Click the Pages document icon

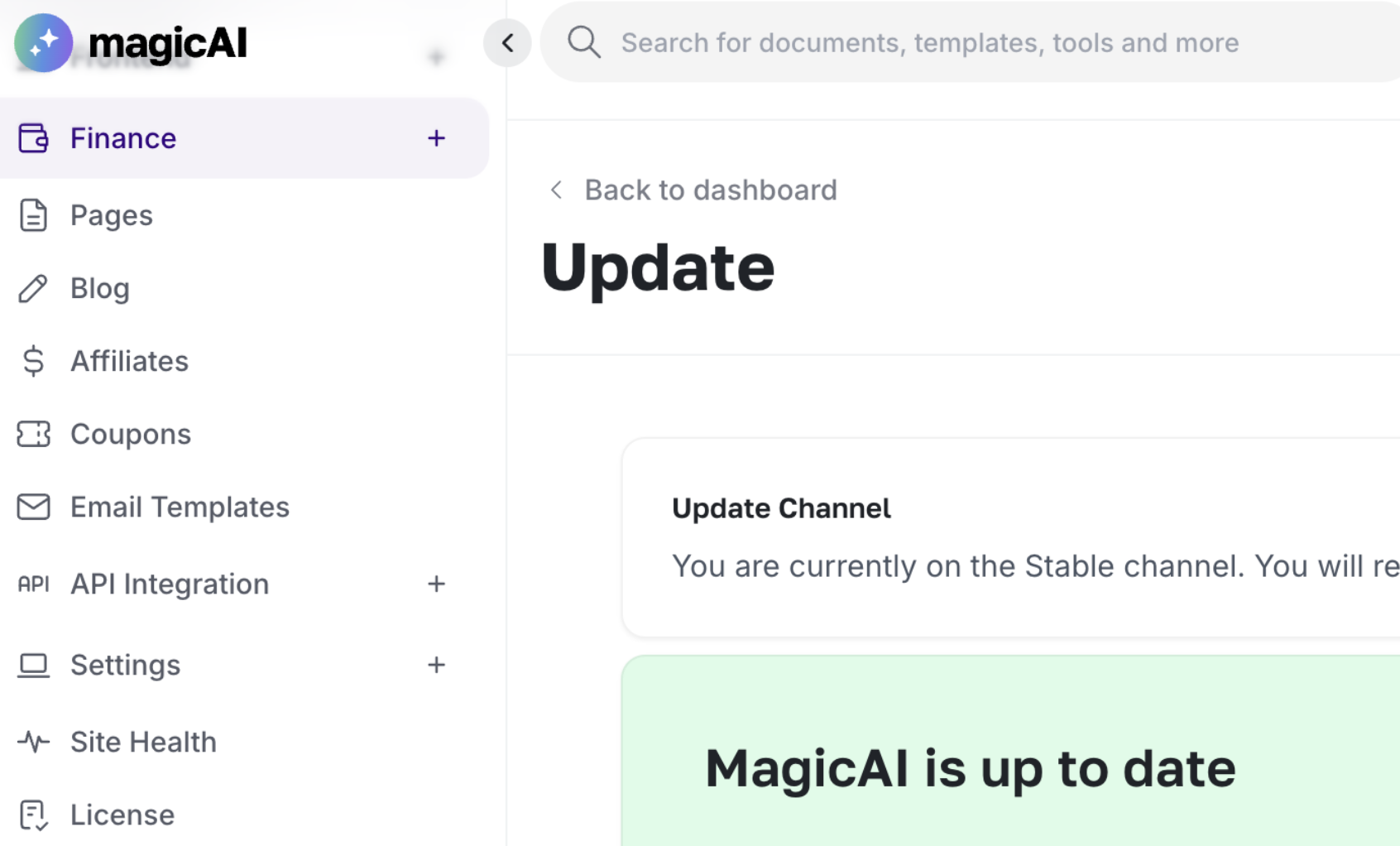point(33,215)
